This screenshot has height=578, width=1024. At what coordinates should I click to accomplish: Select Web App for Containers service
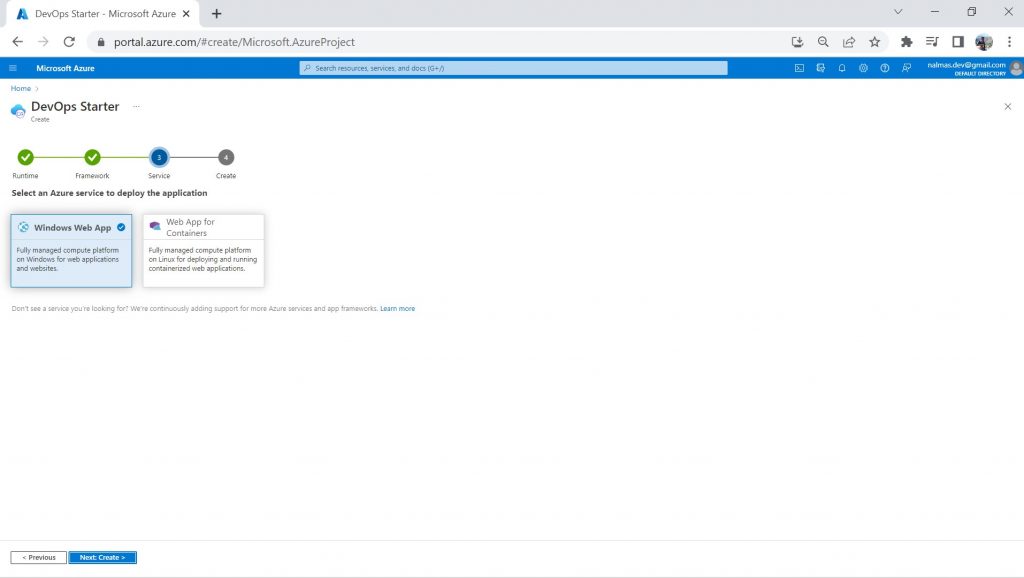pos(203,250)
